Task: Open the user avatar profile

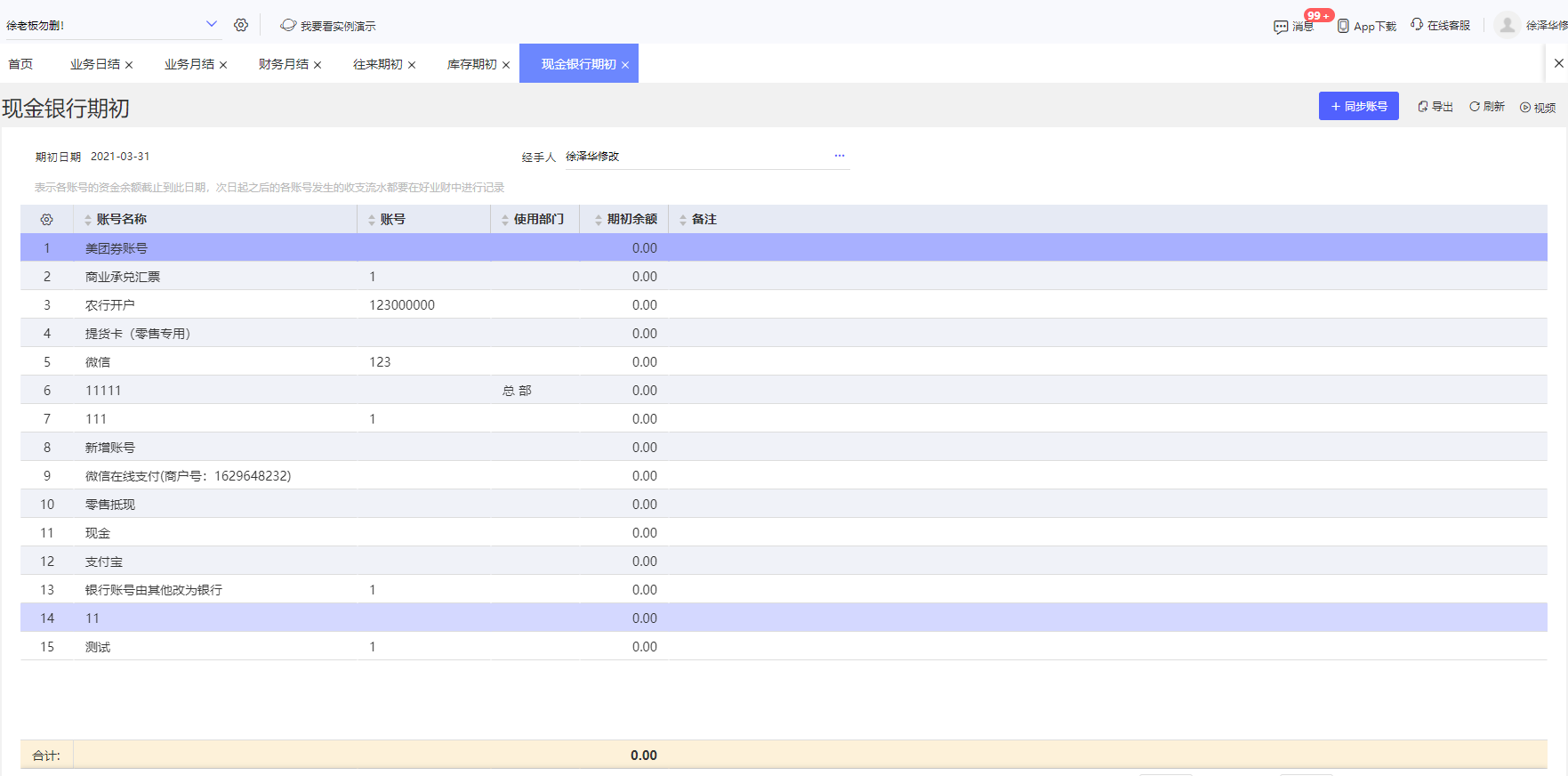Action: pyautogui.click(x=1507, y=25)
